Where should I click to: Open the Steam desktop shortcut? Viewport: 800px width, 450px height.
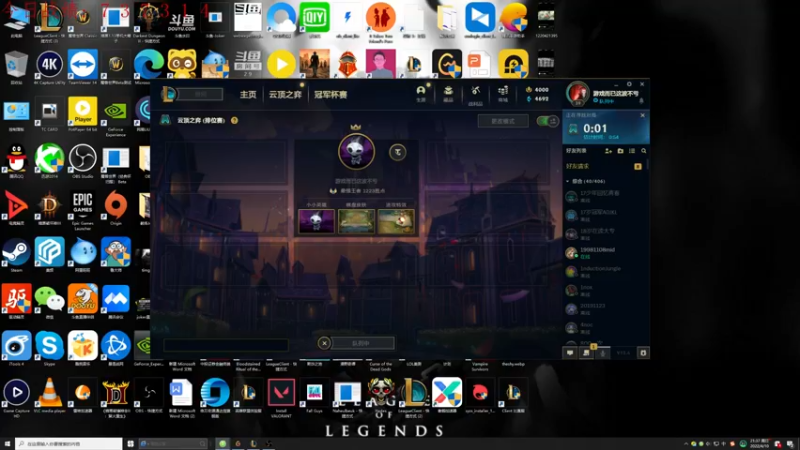click(x=16, y=255)
